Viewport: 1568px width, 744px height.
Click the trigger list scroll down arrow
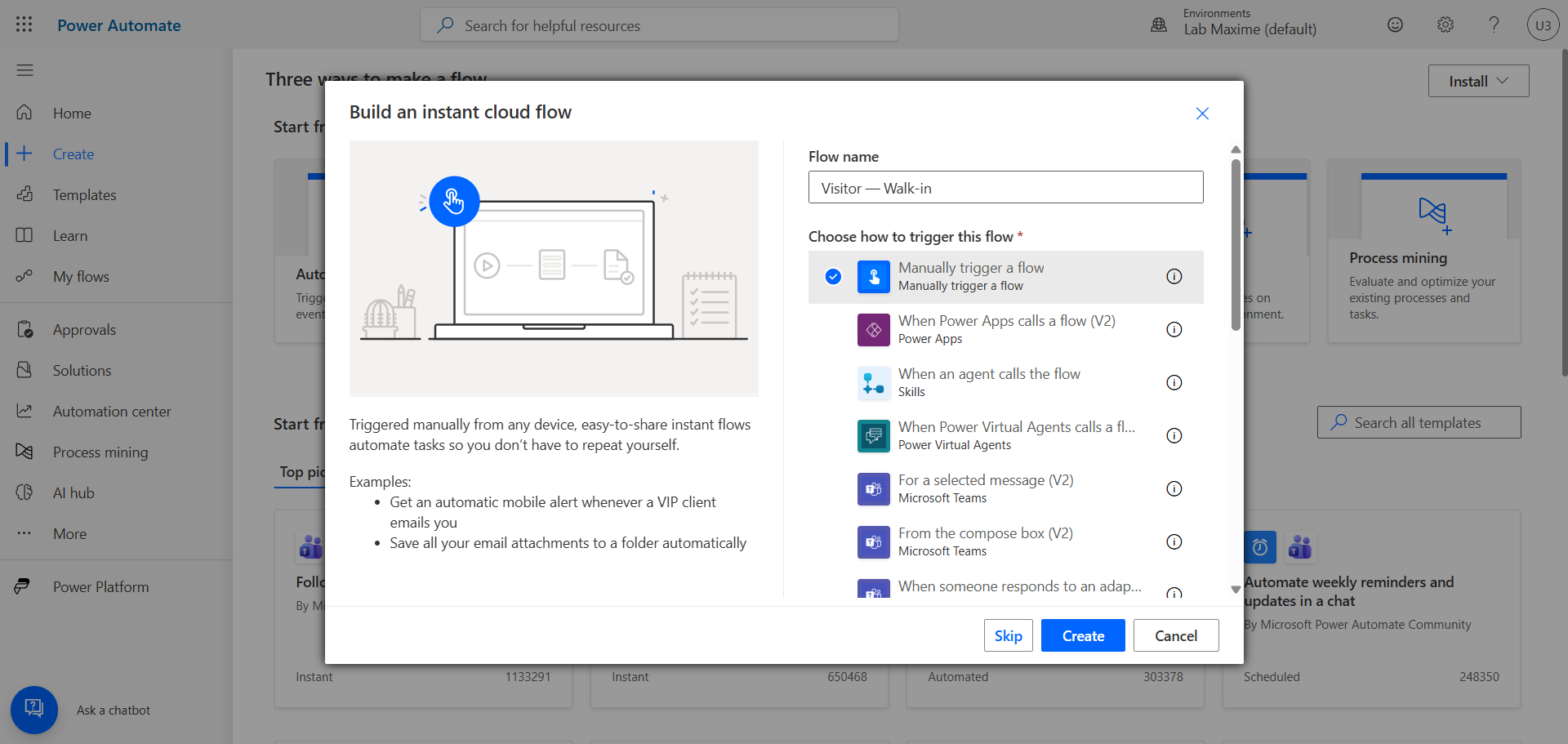pyautogui.click(x=1236, y=590)
